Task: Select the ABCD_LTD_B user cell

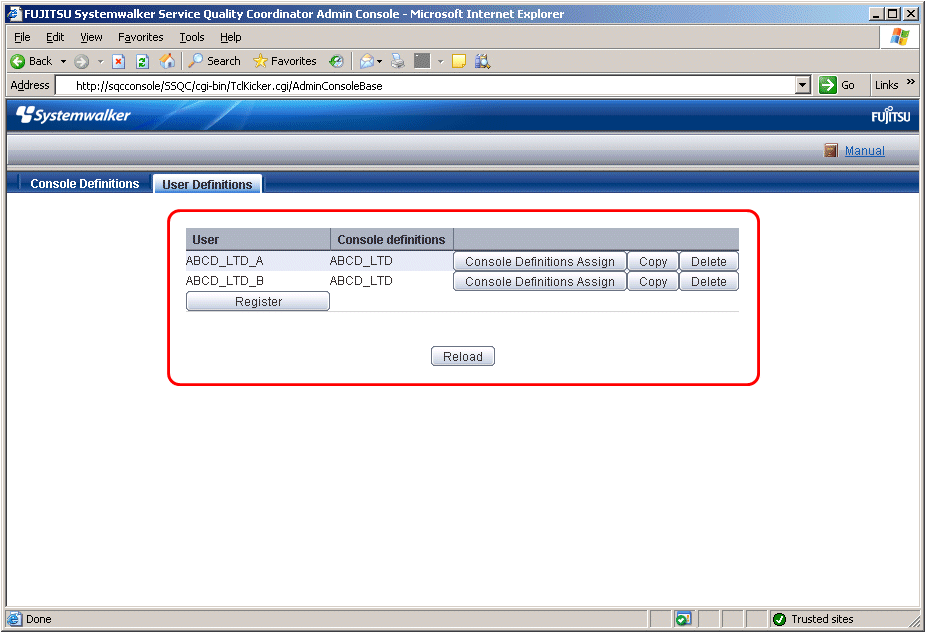Action: click(x=224, y=281)
